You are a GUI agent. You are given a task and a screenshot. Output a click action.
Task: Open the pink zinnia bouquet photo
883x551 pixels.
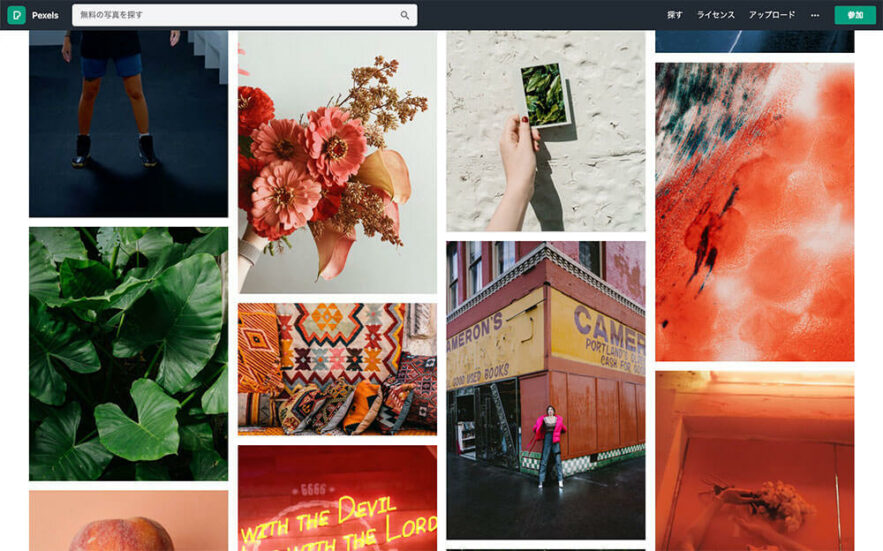coord(337,162)
